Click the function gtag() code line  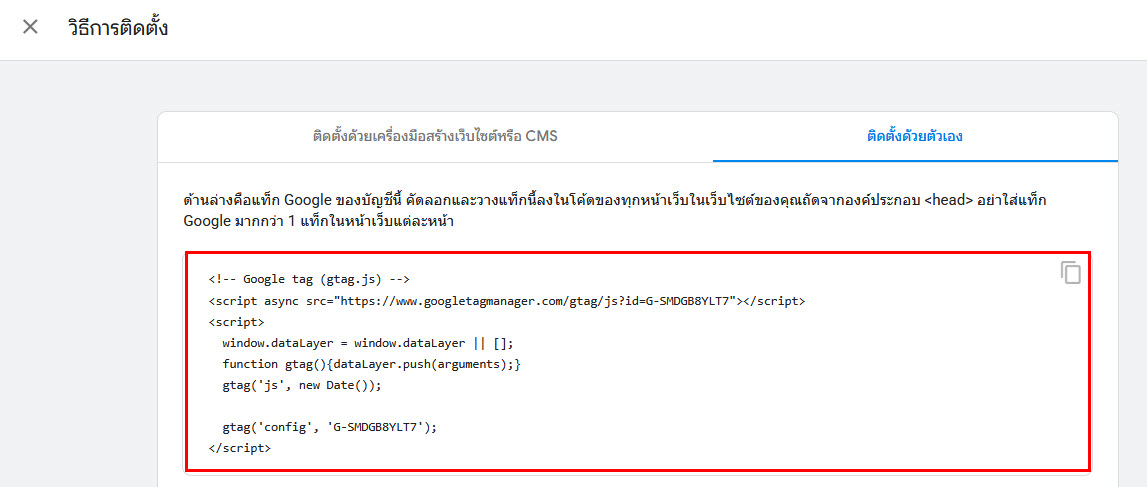point(372,363)
